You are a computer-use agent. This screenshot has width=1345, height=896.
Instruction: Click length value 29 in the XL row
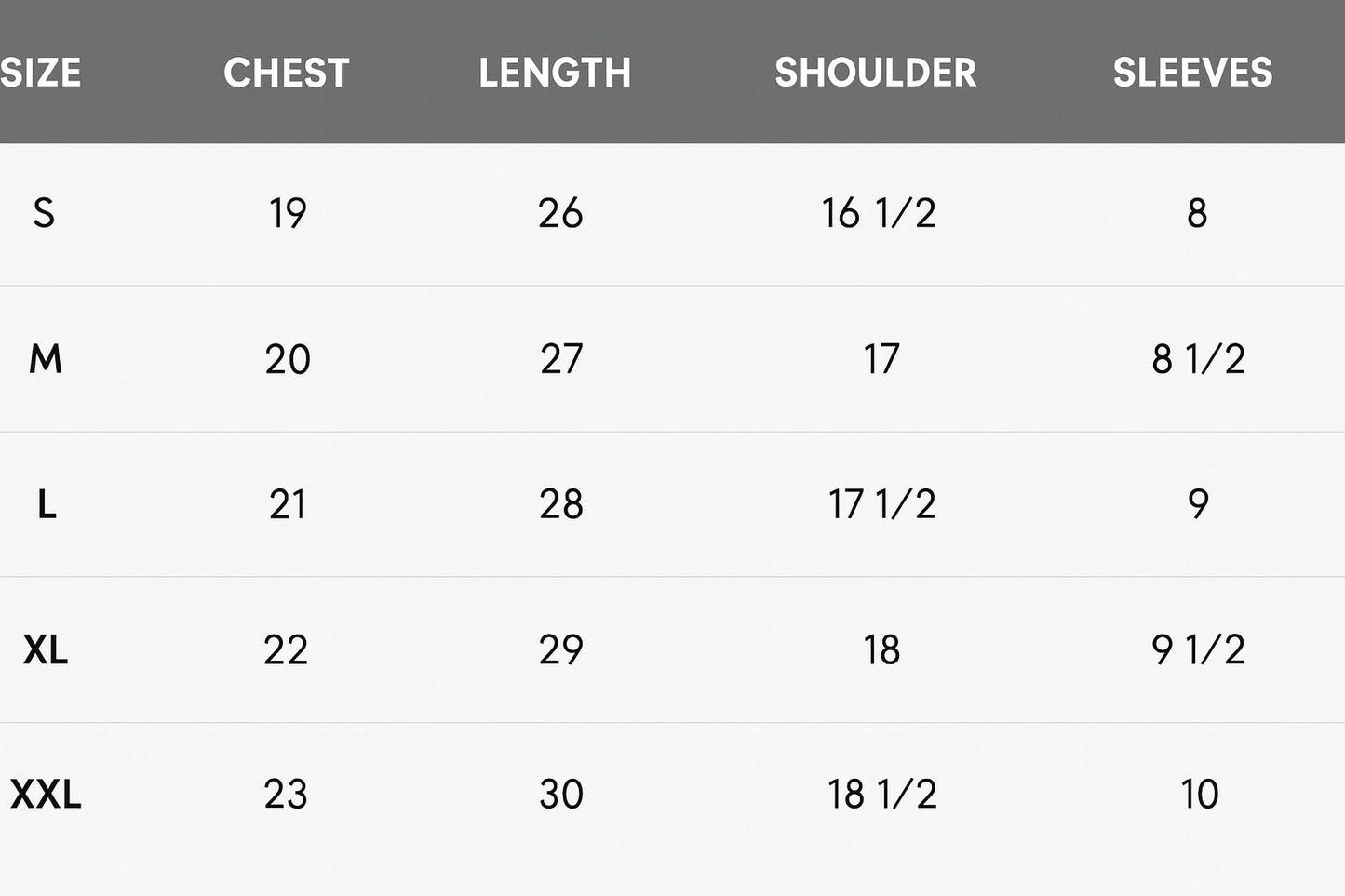coord(561,649)
